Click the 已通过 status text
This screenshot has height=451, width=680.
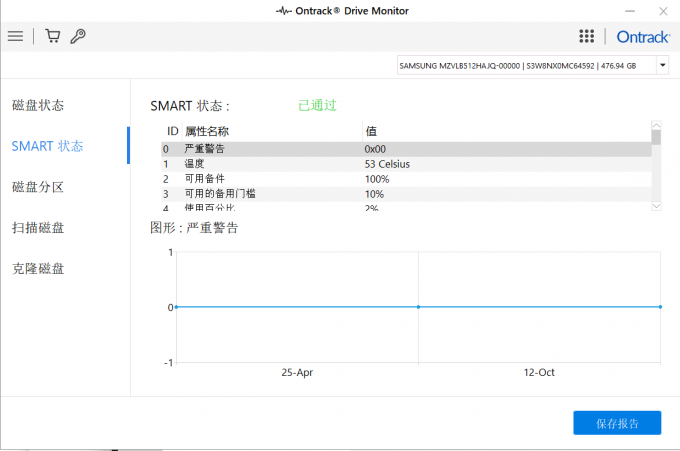(317, 105)
